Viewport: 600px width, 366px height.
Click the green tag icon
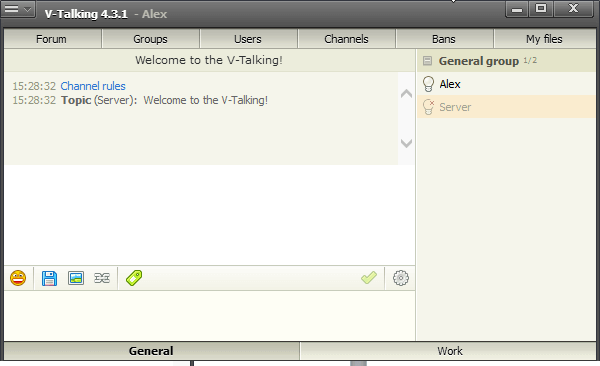tap(134, 278)
